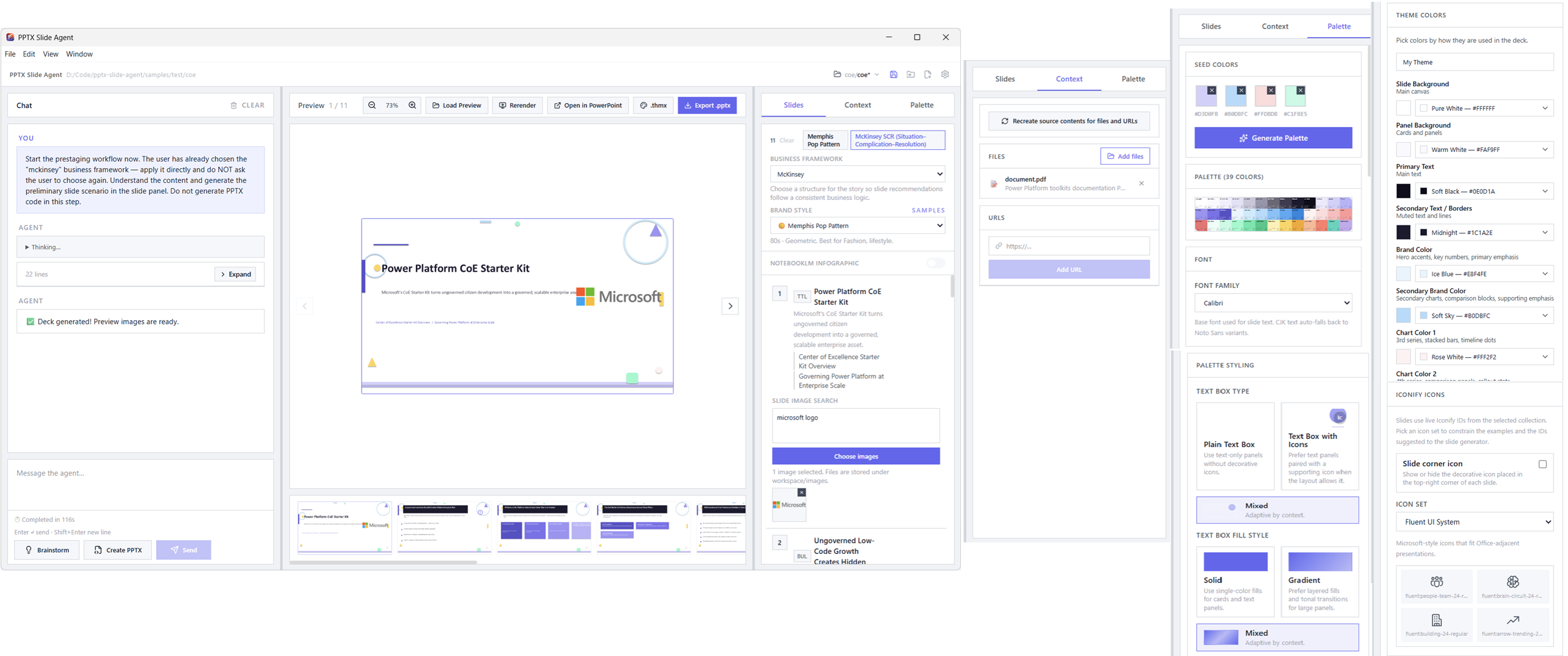Click the Generate Palette button
Viewport: 1568px width, 656px height.
(x=1273, y=138)
